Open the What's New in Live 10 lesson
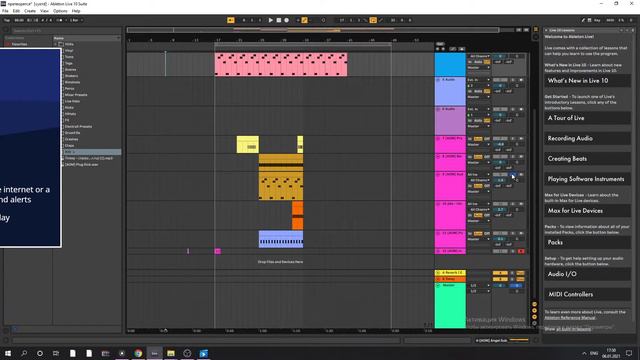This screenshot has width=640, height=360. click(587, 81)
